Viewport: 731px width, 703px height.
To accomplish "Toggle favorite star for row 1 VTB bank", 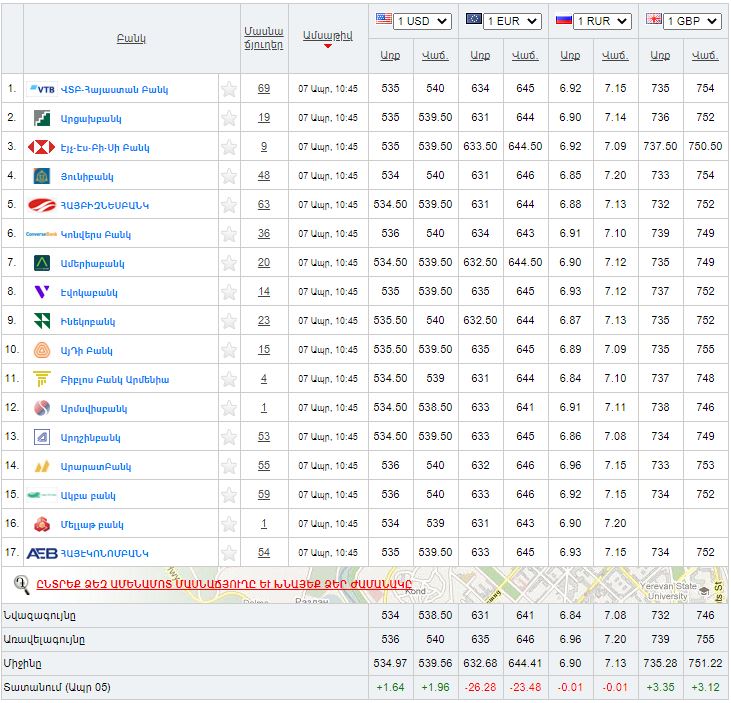I will (229, 89).
